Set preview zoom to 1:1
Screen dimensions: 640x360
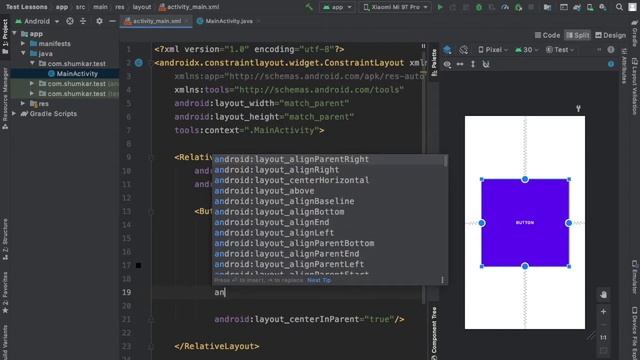tap(603, 338)
